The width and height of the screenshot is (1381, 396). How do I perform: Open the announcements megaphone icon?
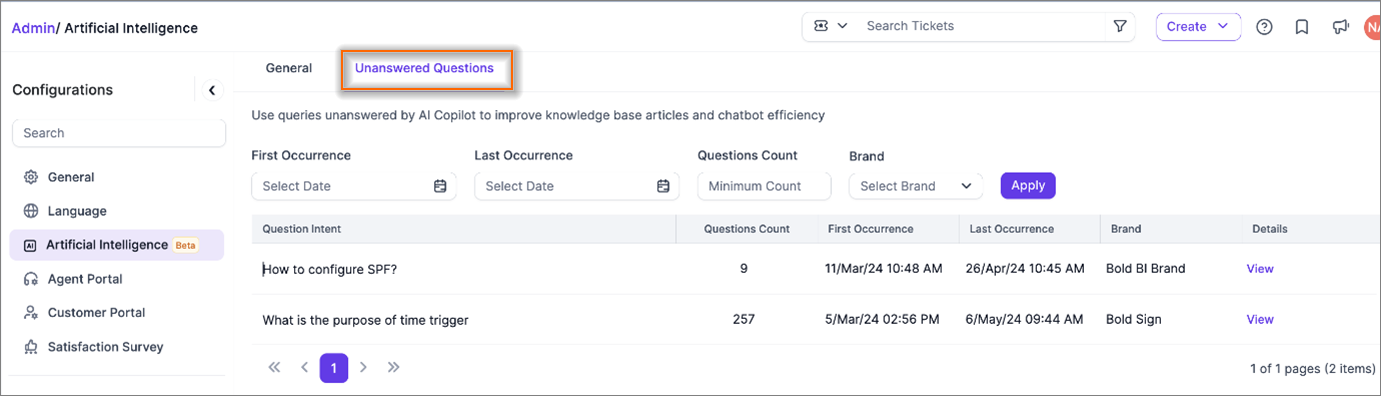(x=1340, y=27)
